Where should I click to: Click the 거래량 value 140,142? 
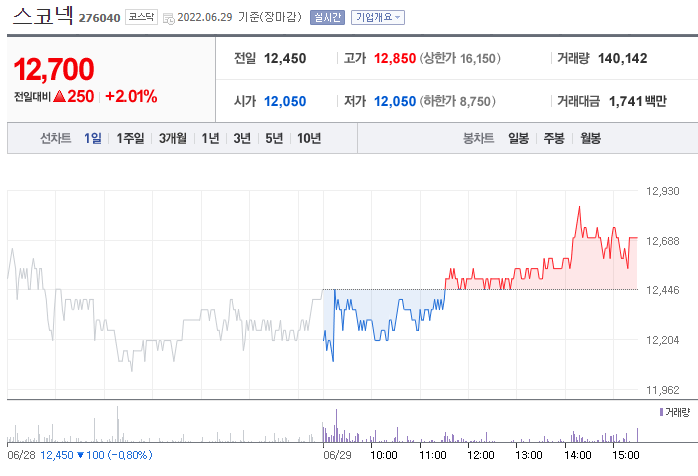pos(622,58)
